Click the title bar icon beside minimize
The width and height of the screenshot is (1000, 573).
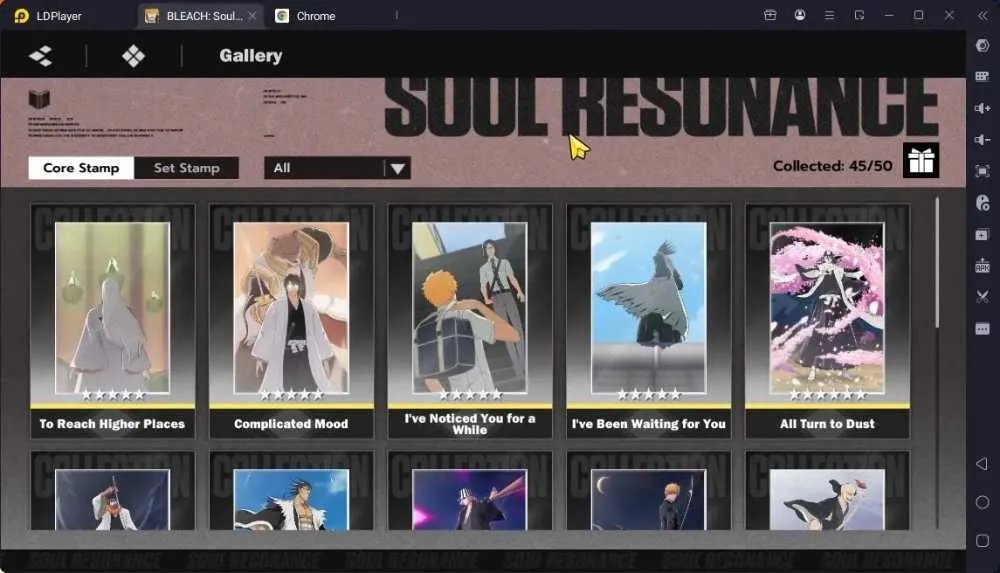pos(859,15)
